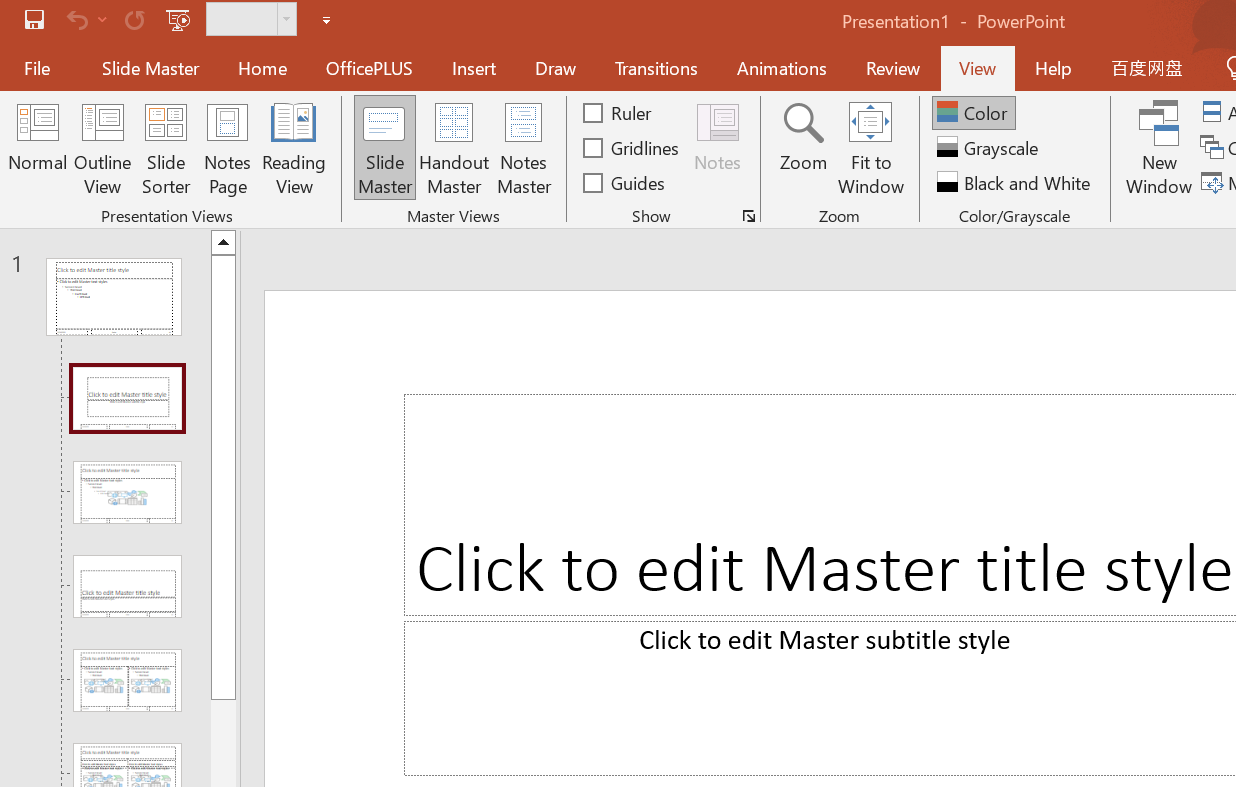Screen dimensions: 1236x787
Task: Click the Fit to Window button
Action: (870, 148)
